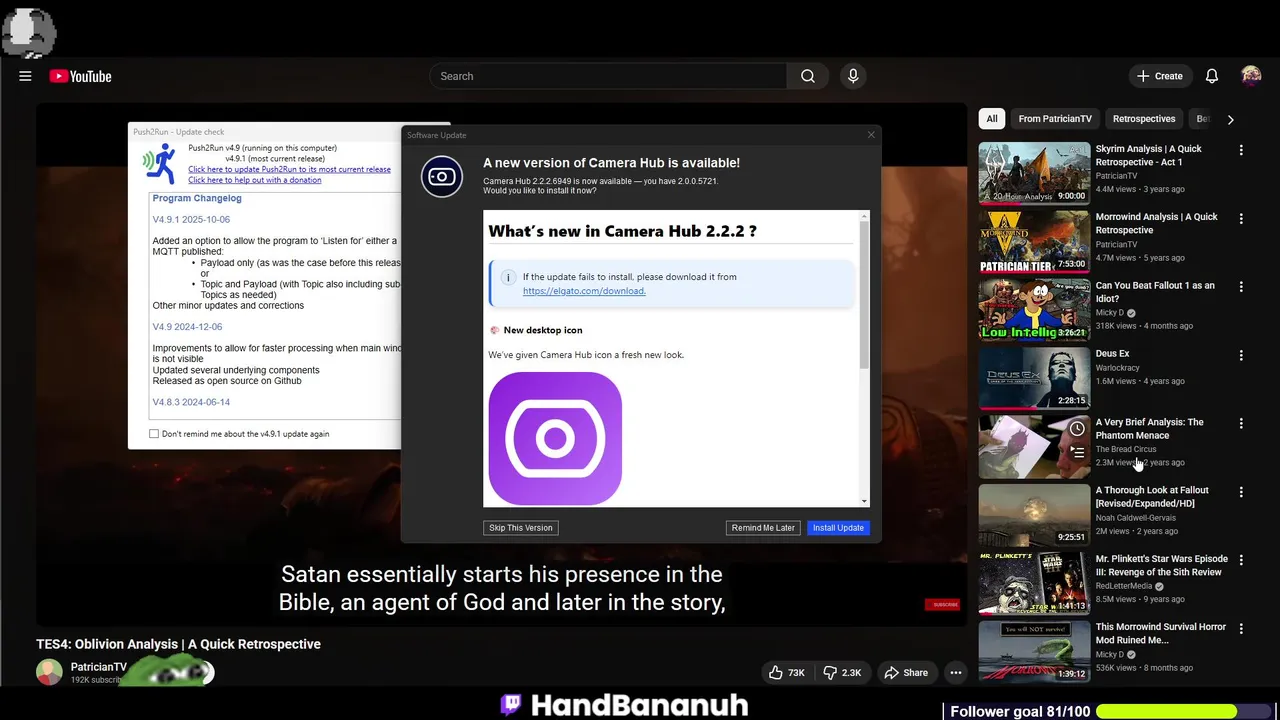The height and width of the screenshot is (720, 1280).
Task: Open options for Skyrim Analysis video
Action: pyautogui.click(x=1241, y=150)
